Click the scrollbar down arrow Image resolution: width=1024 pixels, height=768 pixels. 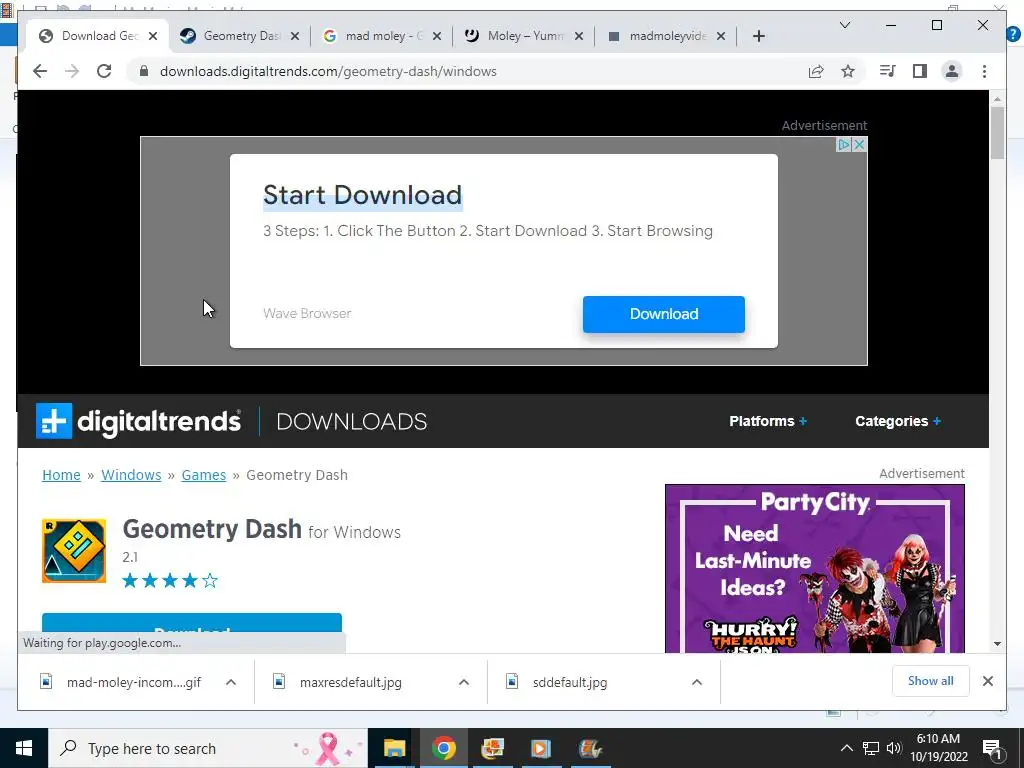pos(997,644)
